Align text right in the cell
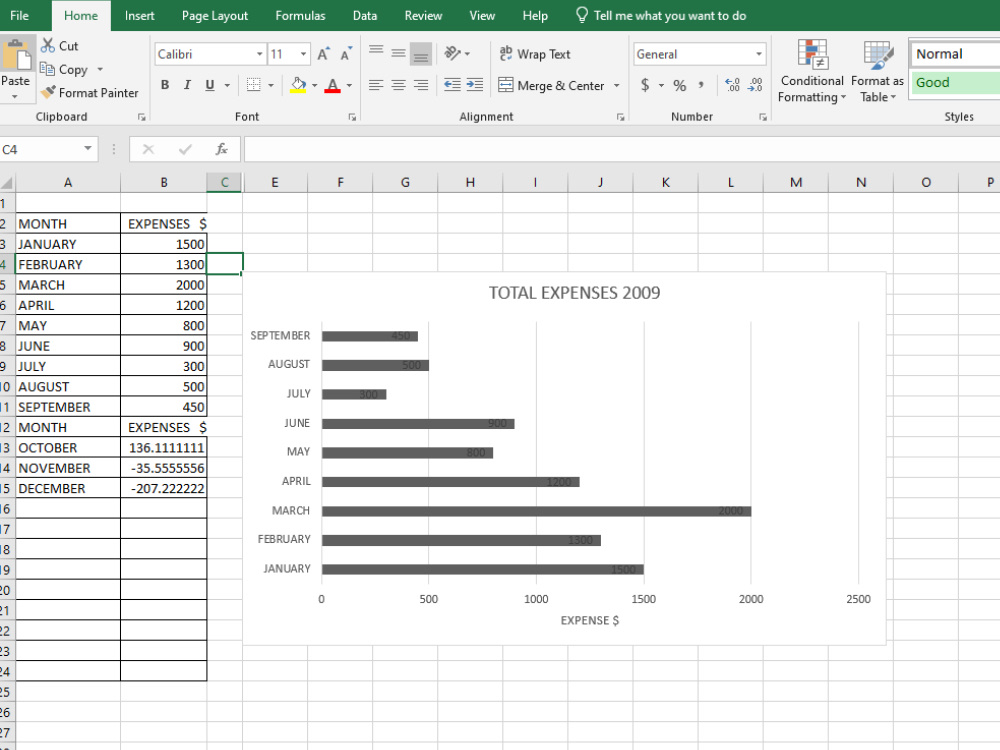This screenshot has height=750, width=1000. pos(421,85)
